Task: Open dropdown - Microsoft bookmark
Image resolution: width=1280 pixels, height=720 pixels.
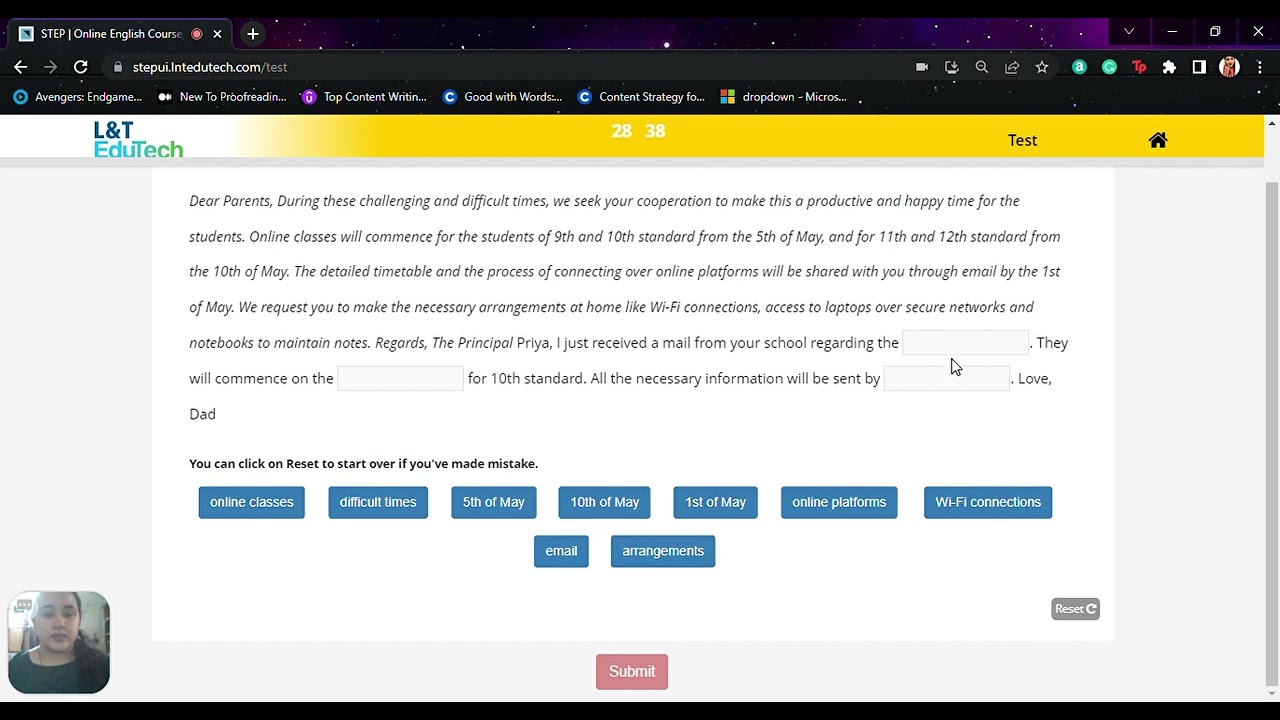Action: pos(783,97)
